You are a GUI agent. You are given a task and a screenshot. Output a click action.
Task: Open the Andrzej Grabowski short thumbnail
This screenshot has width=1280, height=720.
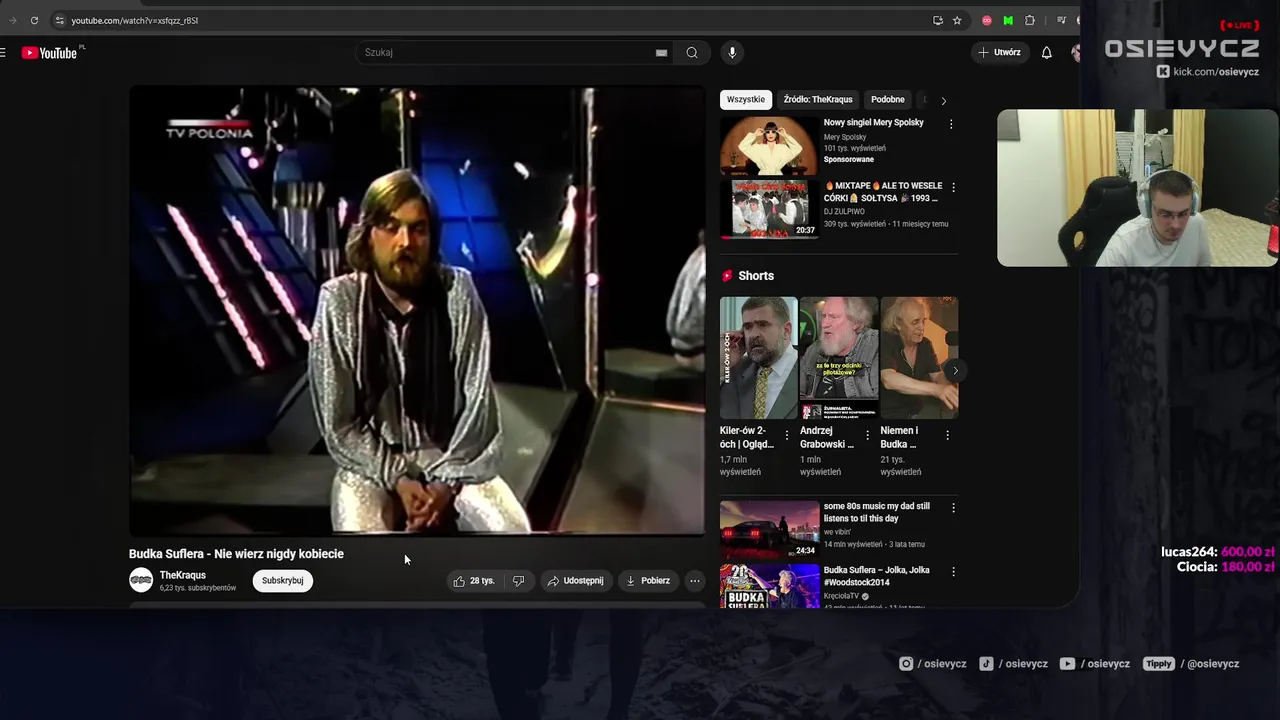839,357
